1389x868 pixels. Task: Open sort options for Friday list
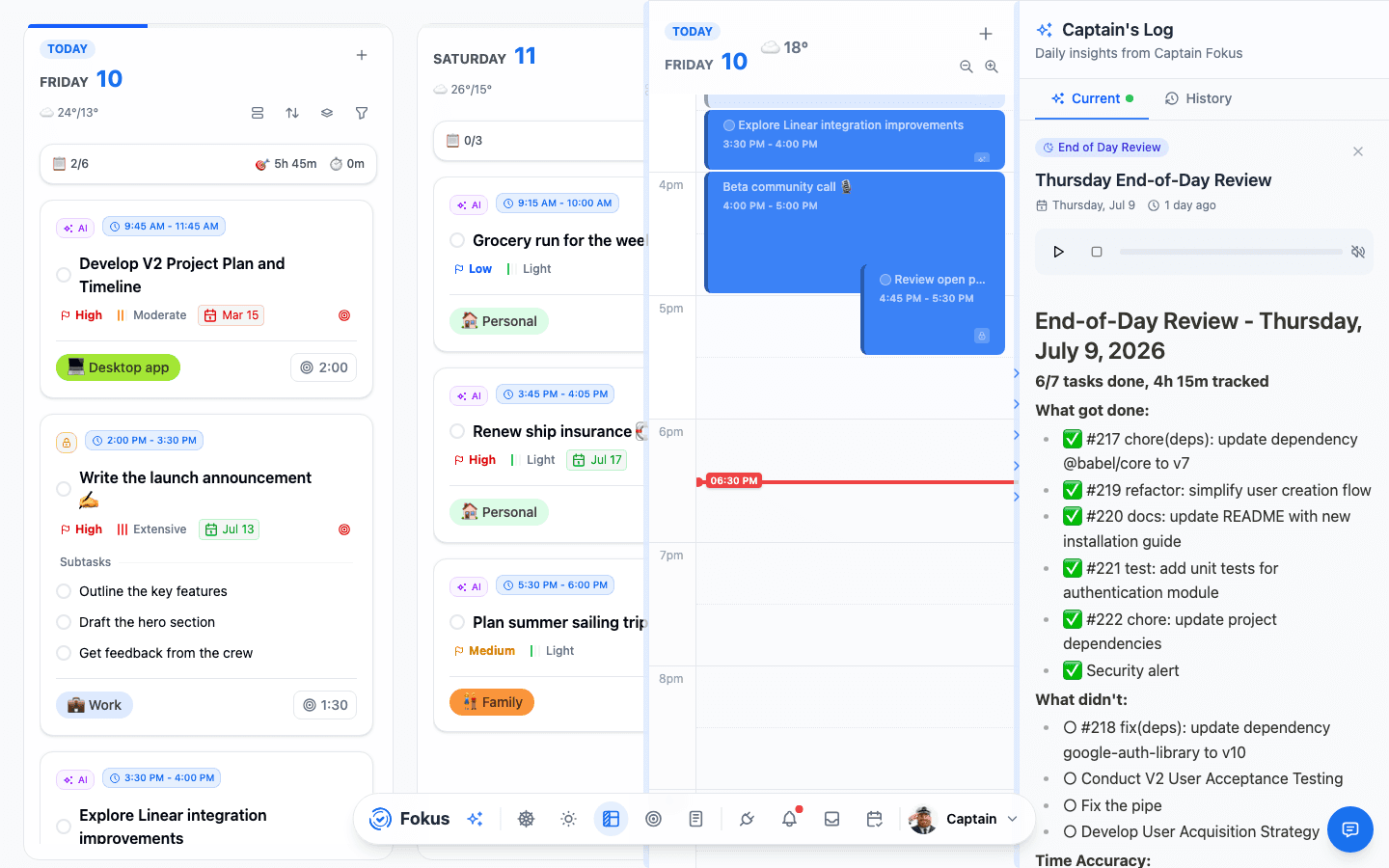(292, 113)
